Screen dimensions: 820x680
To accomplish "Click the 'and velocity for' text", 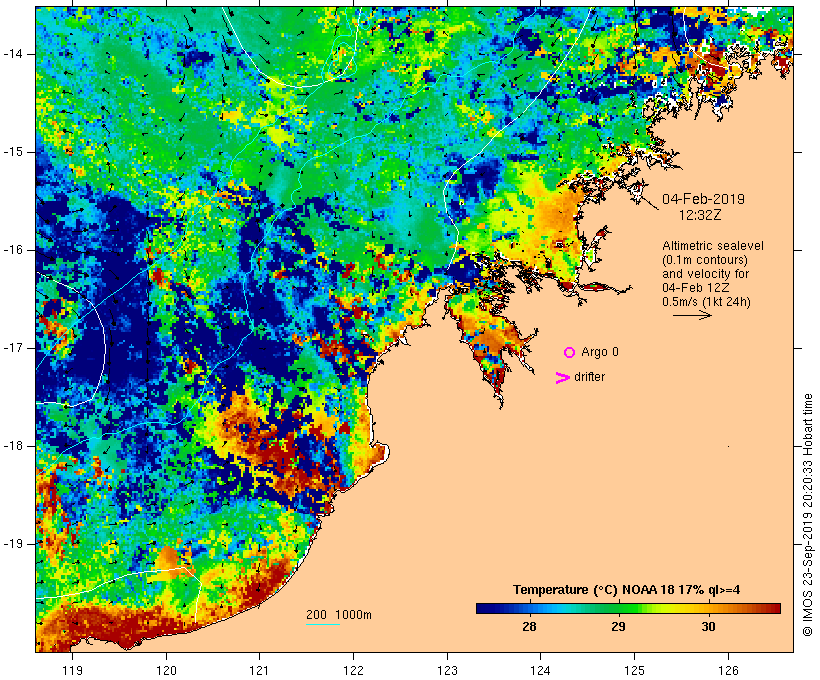I will (x=705, y=274).
